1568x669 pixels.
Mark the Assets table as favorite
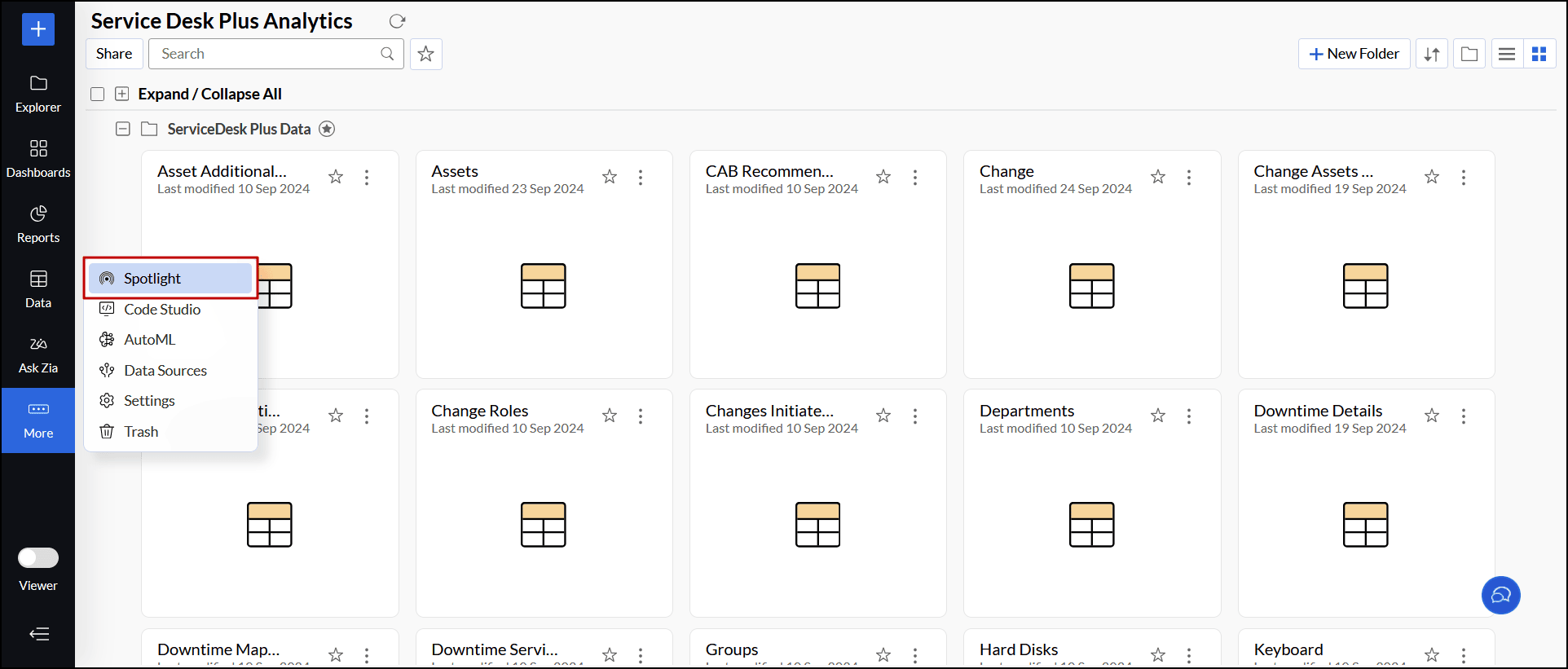click(610, 177)
